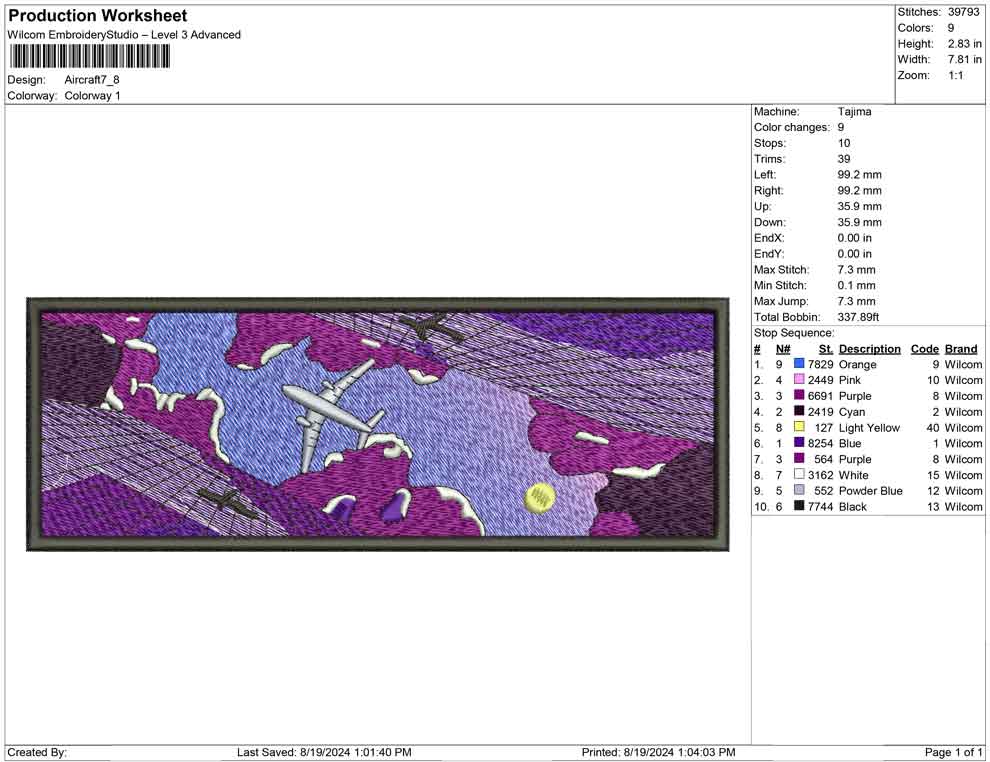Click the EndY value 0.00 in

[x=855, y=254]
